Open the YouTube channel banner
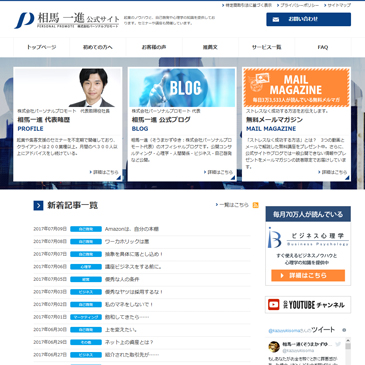Viewport: 365px width, 365px height. tap(308, 305)
